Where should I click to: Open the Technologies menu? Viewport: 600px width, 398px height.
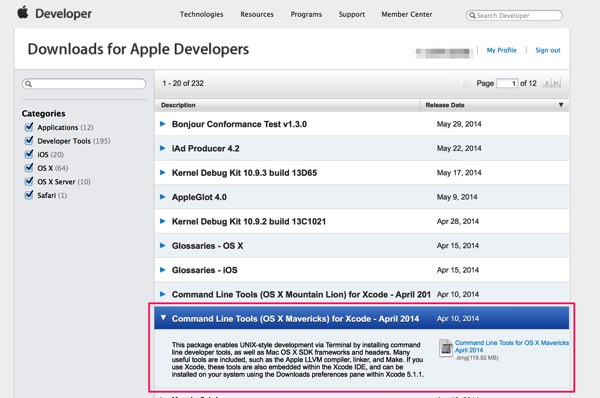pyautogui.click(x=202, y=14)
